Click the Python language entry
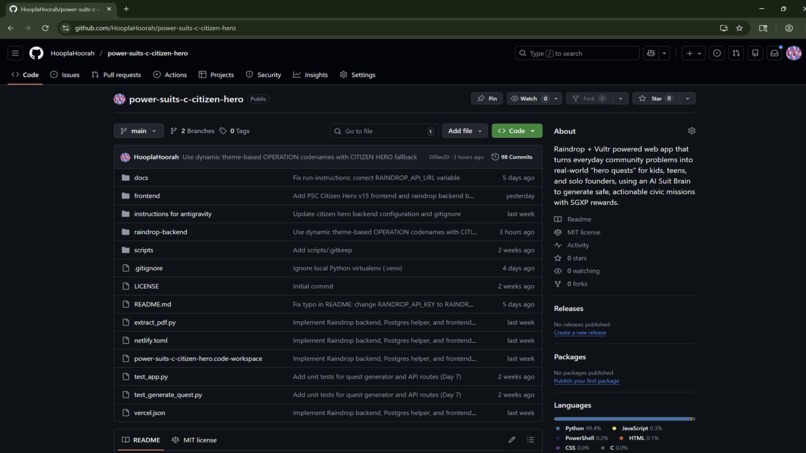806x453 pixels. click(578, 428)
